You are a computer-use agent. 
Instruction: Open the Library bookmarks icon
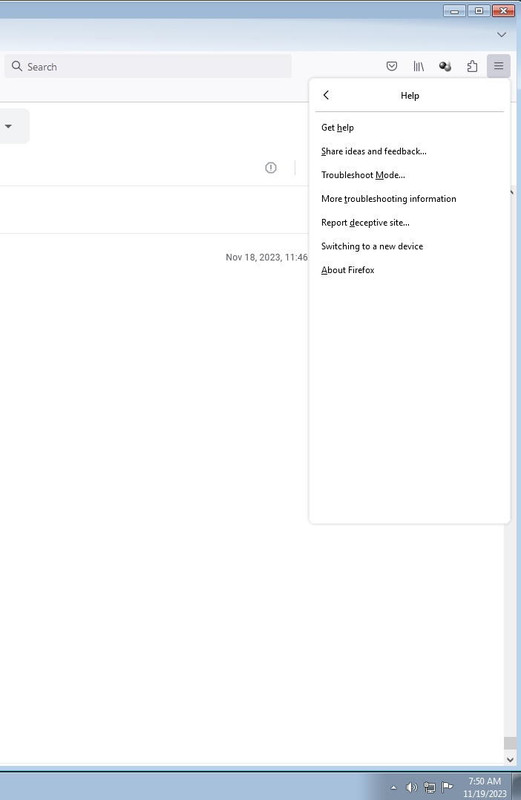click(418, 66)
